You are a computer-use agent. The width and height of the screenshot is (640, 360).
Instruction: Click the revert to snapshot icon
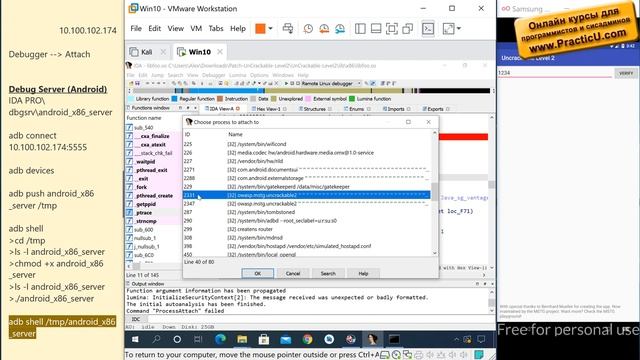(x=324, y=29)
